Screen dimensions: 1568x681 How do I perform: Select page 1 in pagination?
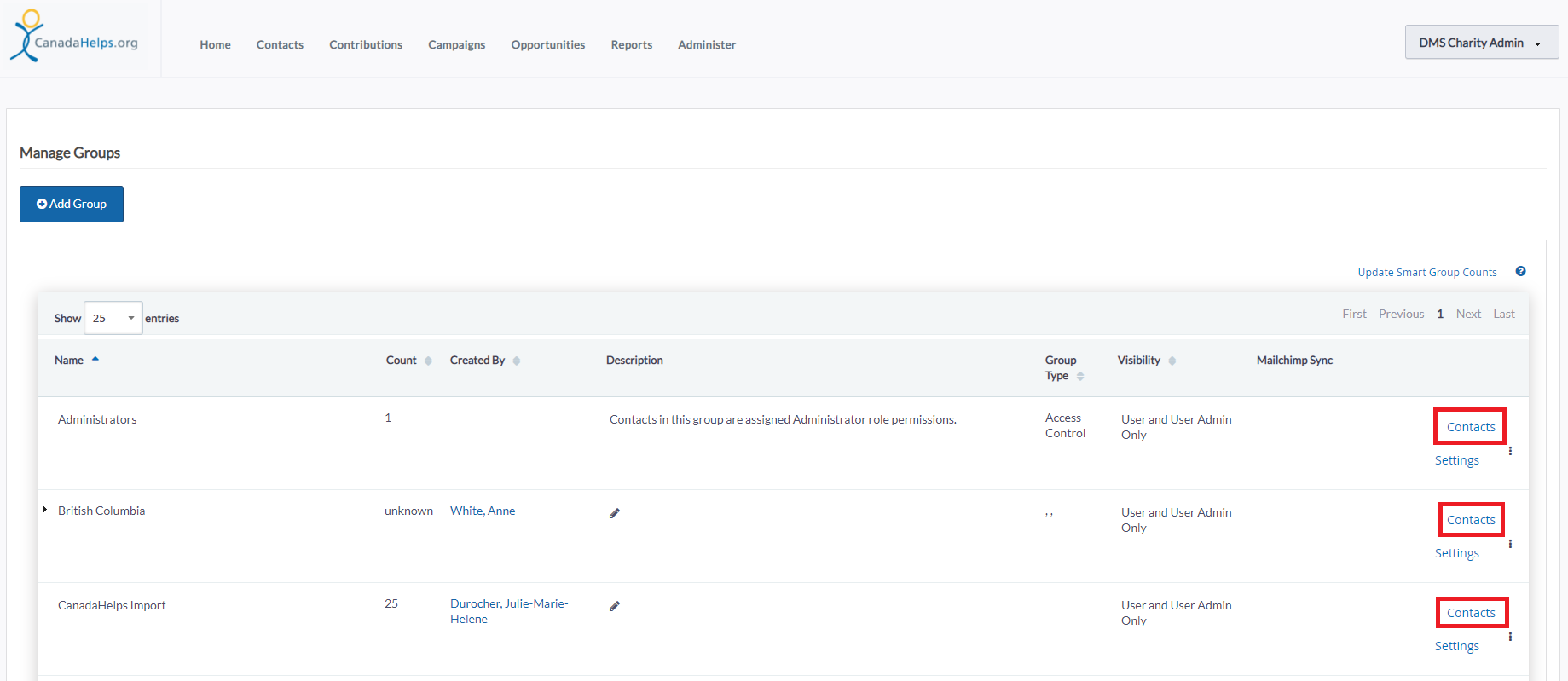[x=1440, y=314]
